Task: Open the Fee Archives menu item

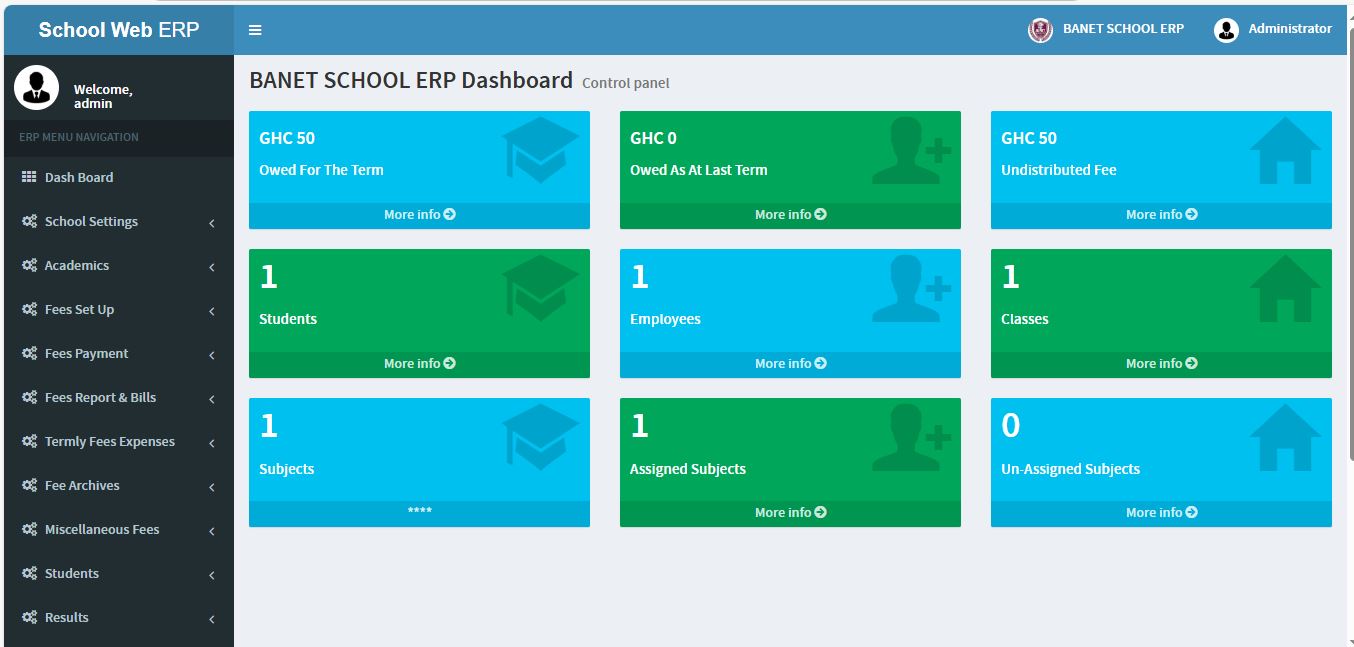Action: pos(82,485)
